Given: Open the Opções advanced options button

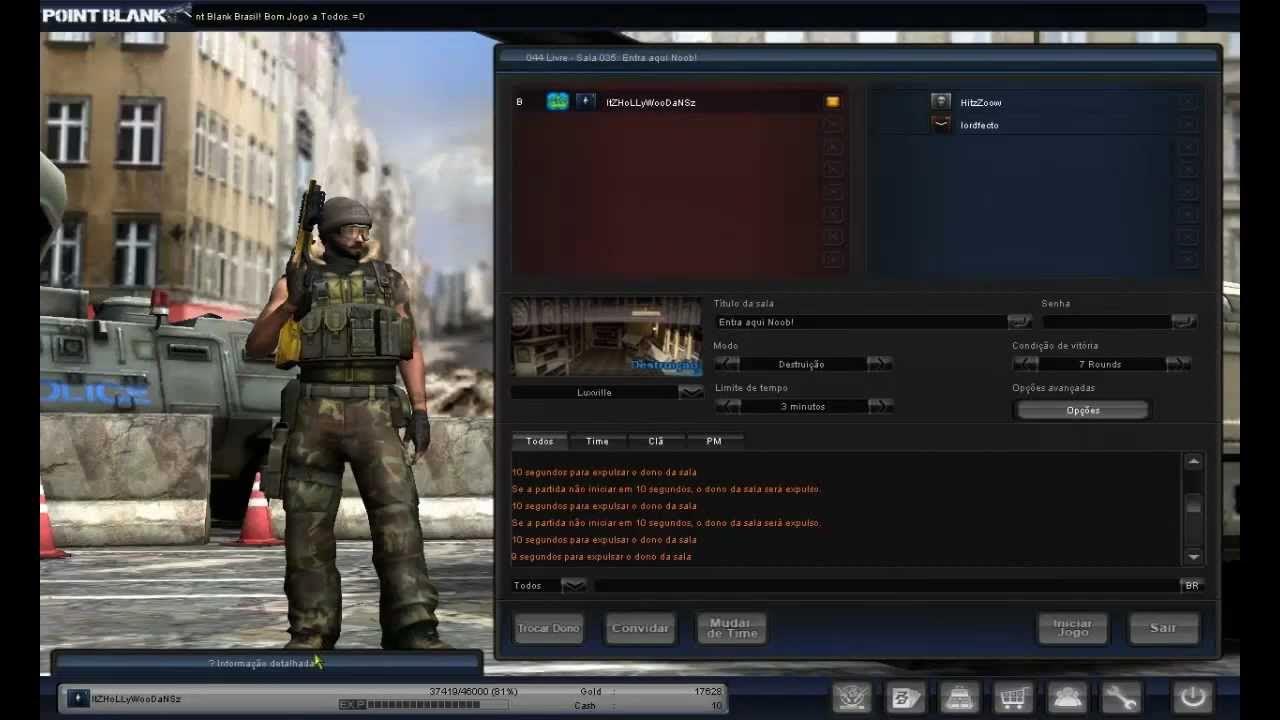Looking at the screenshot, I should [1083, 410].
